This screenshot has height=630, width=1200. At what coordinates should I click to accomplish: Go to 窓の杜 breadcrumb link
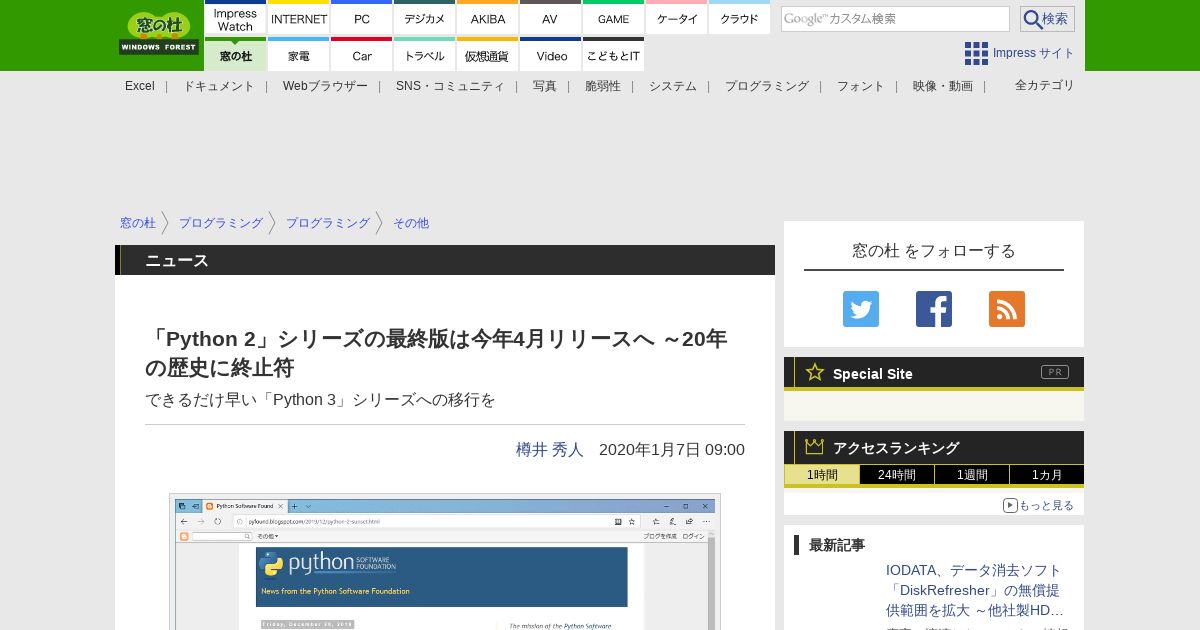point(138,223)
